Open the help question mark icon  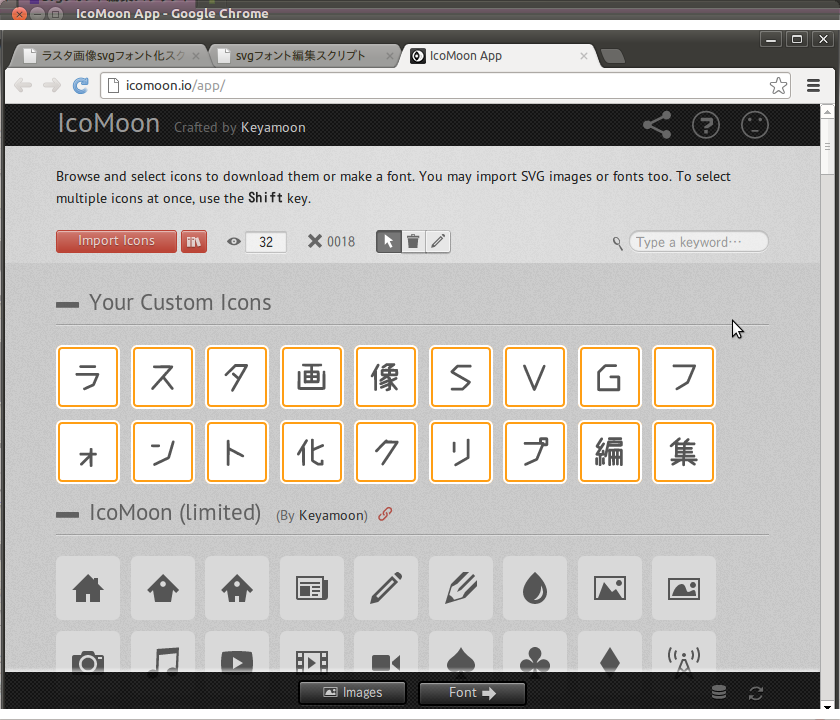706,125
